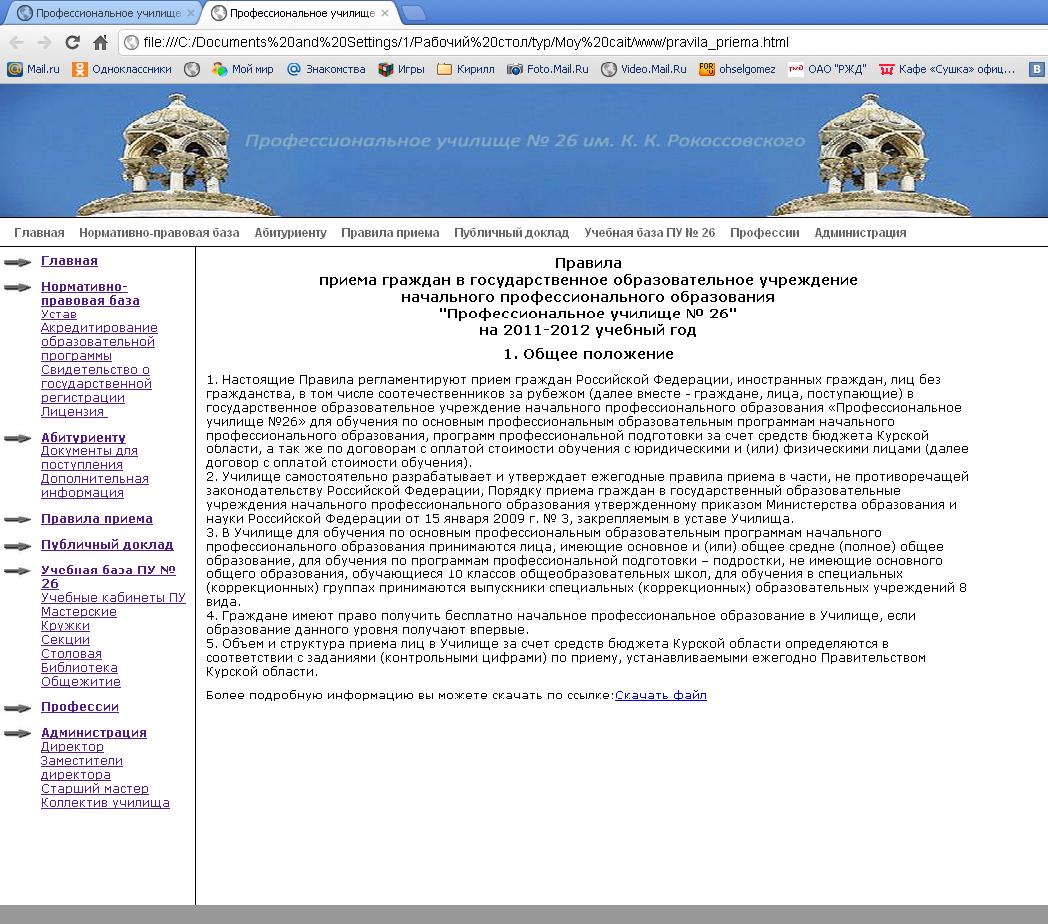
Task: Open the Кафе «Сушка» bookmark
Action: point(947,69)
